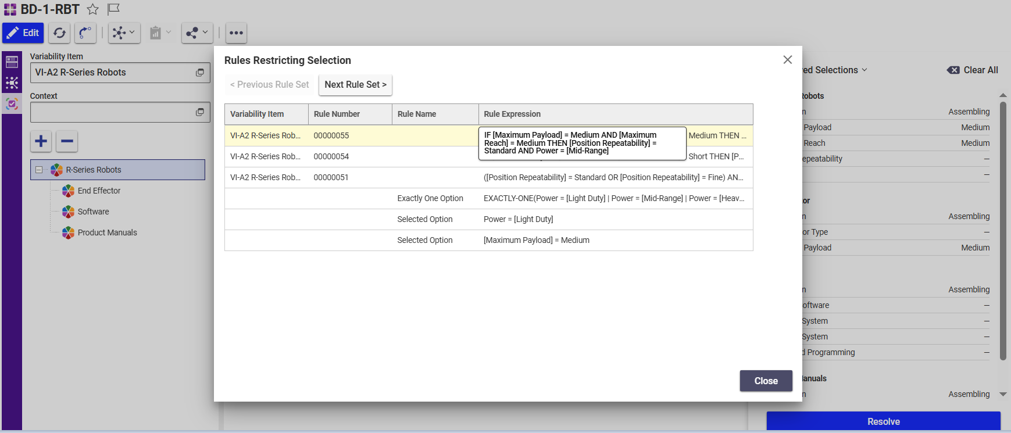Click the Previous Rule Set button

click(x=270, y=84)
